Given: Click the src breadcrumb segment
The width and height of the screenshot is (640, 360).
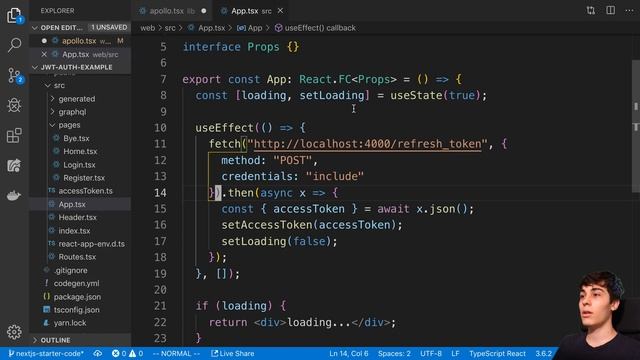Looking at the screenshot, I should 170,28.
